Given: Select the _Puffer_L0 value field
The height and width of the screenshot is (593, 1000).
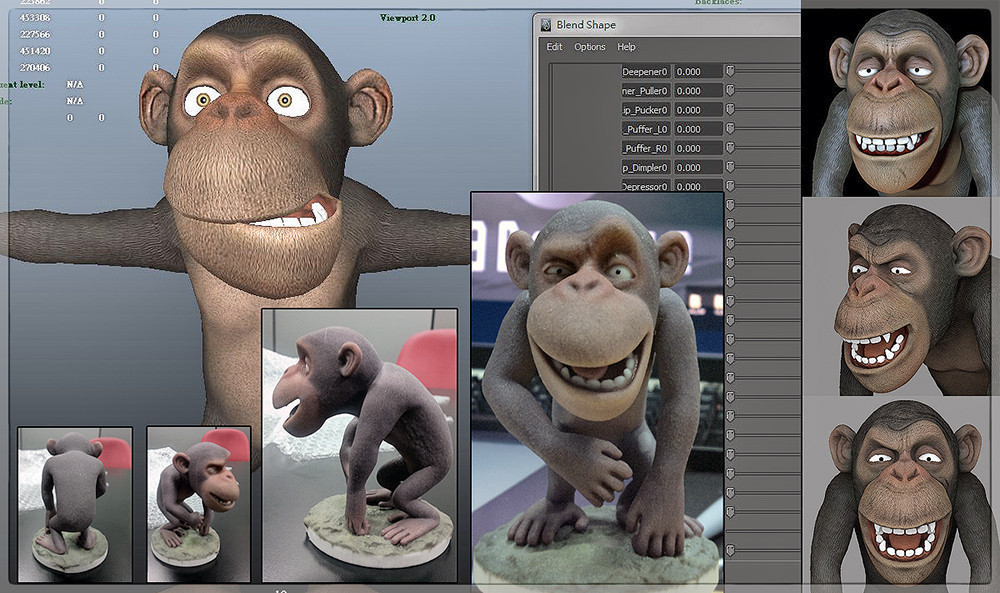Looking at the screenshot, I should pos(698,129).
